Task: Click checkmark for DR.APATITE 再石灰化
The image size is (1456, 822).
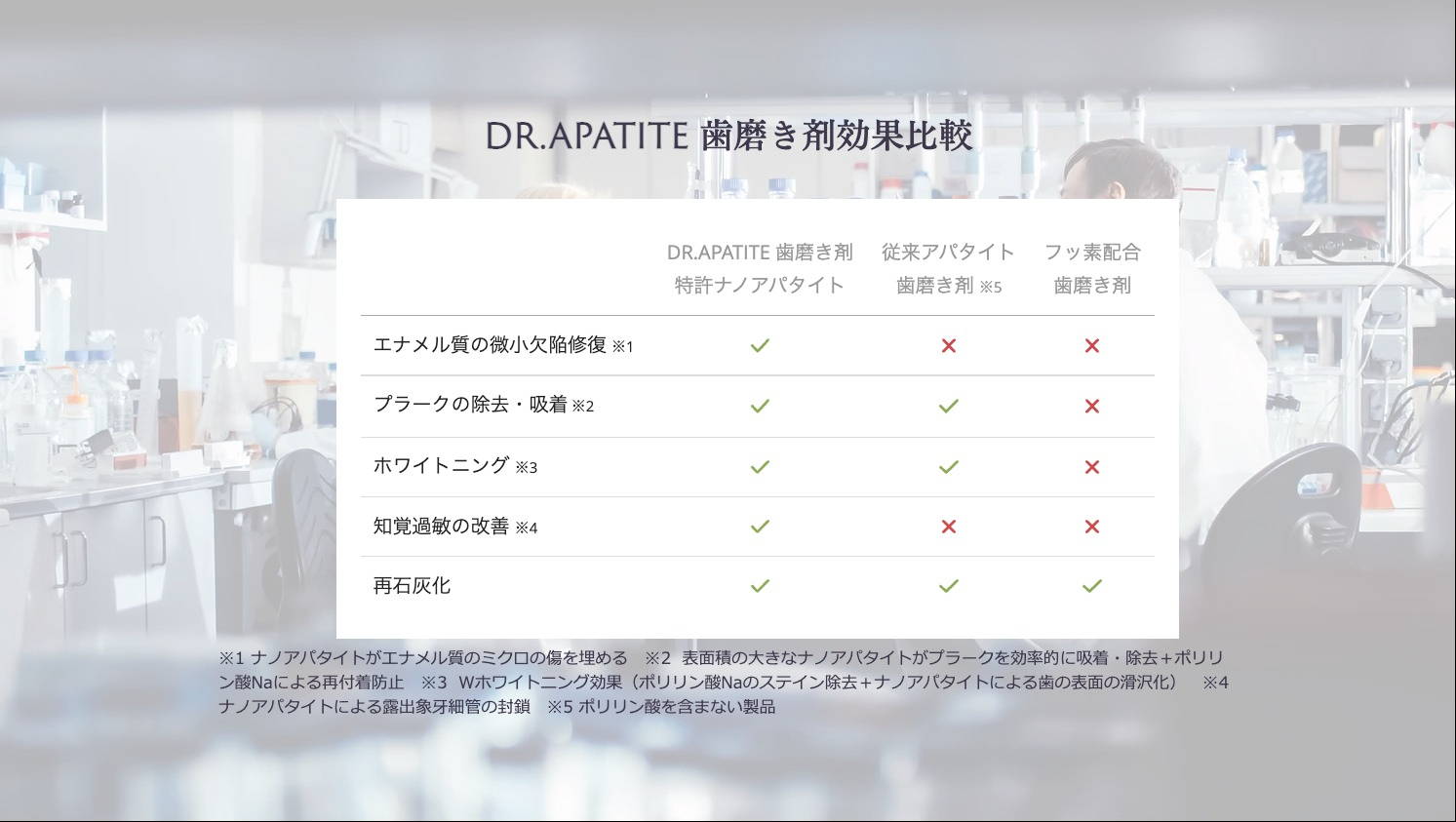Action: click(760, 586)
